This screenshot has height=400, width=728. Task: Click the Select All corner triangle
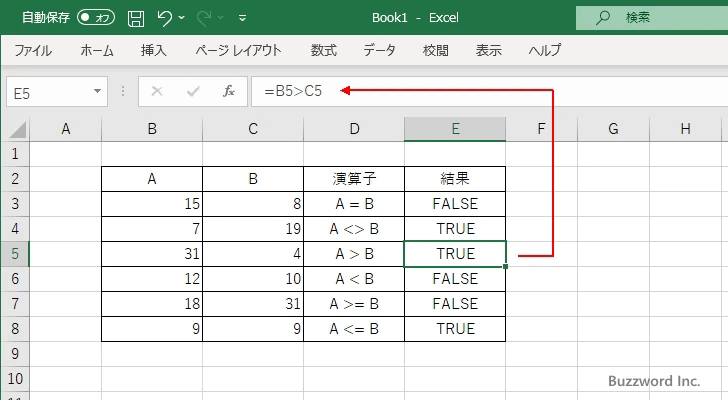click(x=17, y=129)
